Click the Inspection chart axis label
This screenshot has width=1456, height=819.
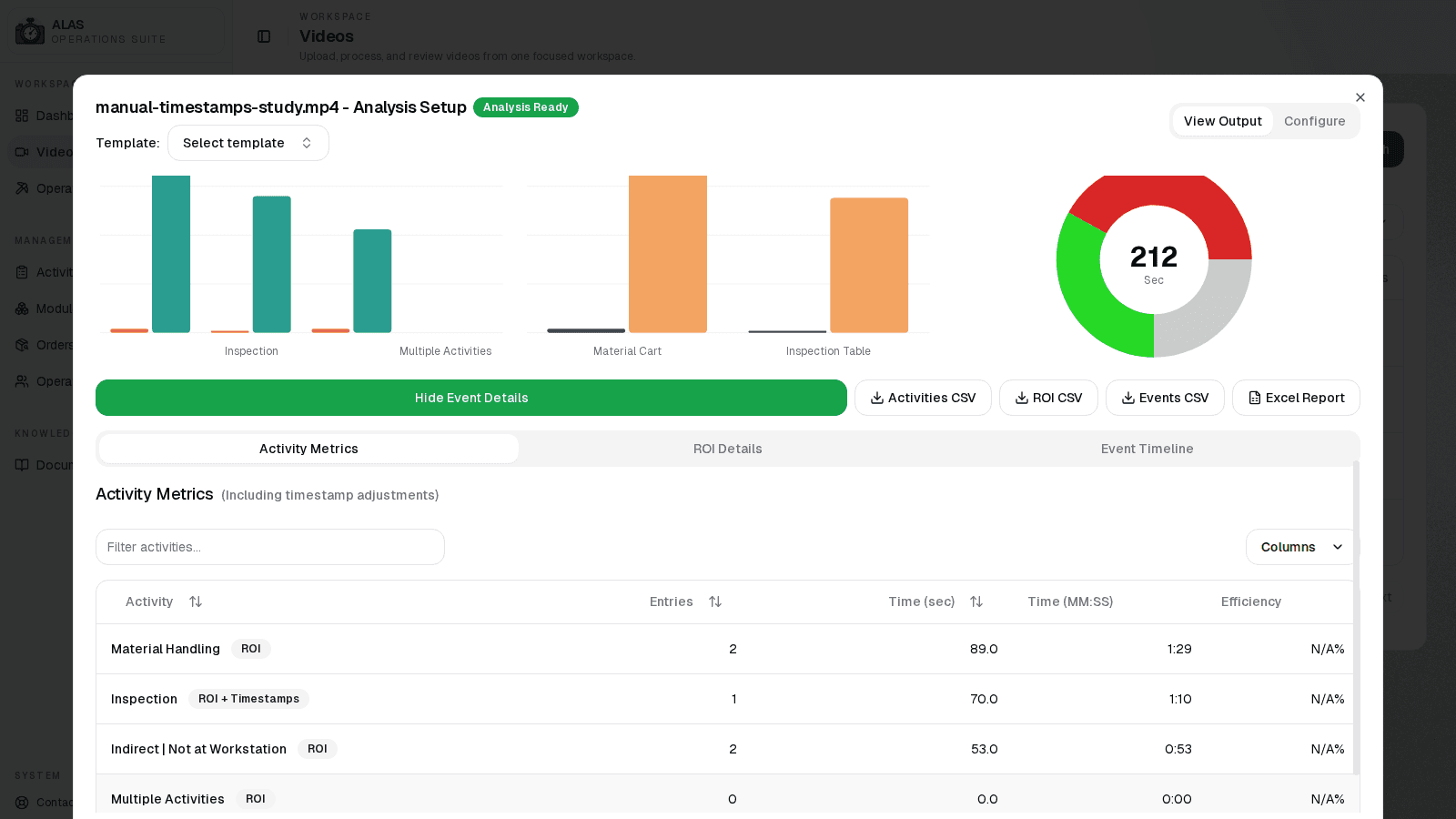point(251,351)
